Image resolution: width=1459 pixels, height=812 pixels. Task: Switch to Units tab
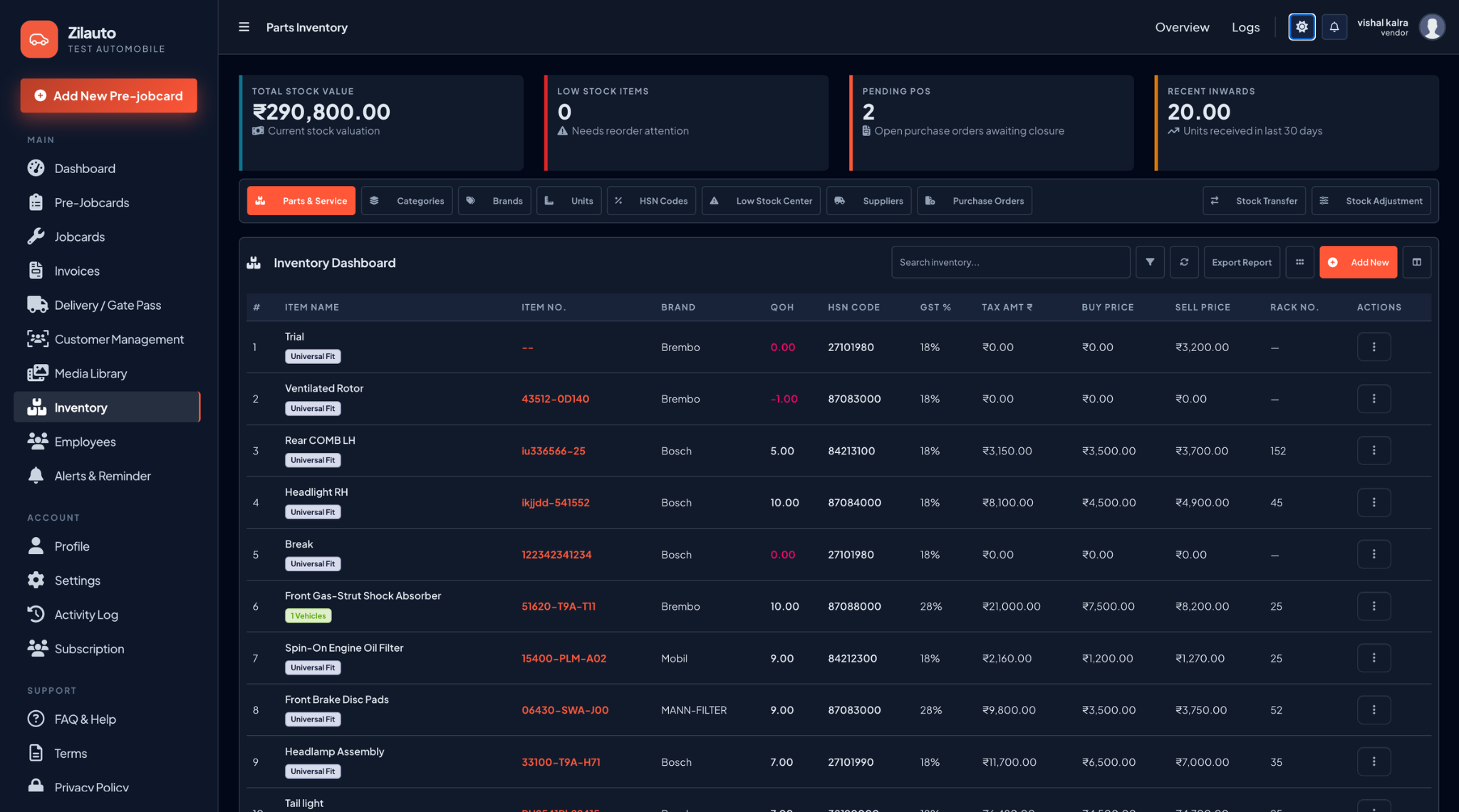tap(569, 201)
